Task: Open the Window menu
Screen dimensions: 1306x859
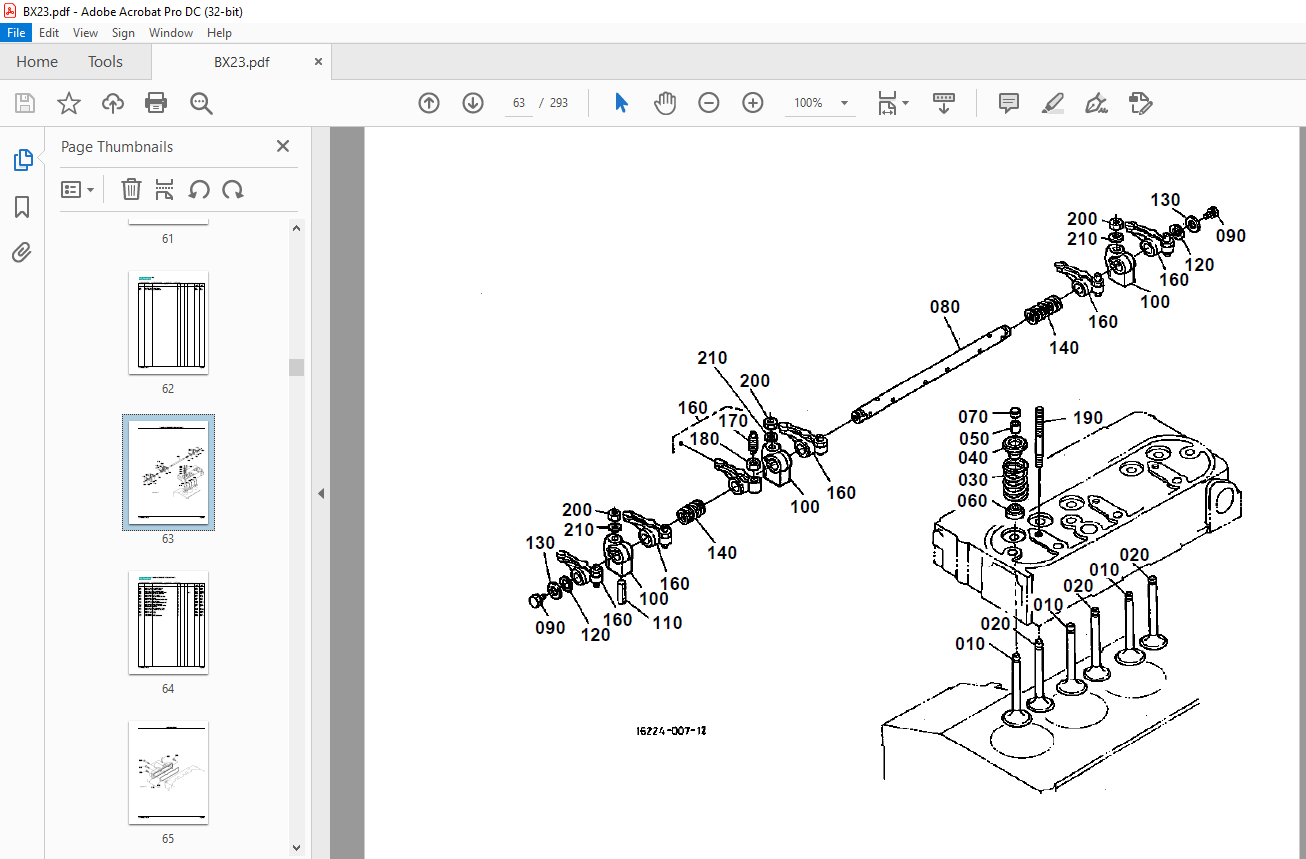Action: pyautogui.click(x=171, y=33)
